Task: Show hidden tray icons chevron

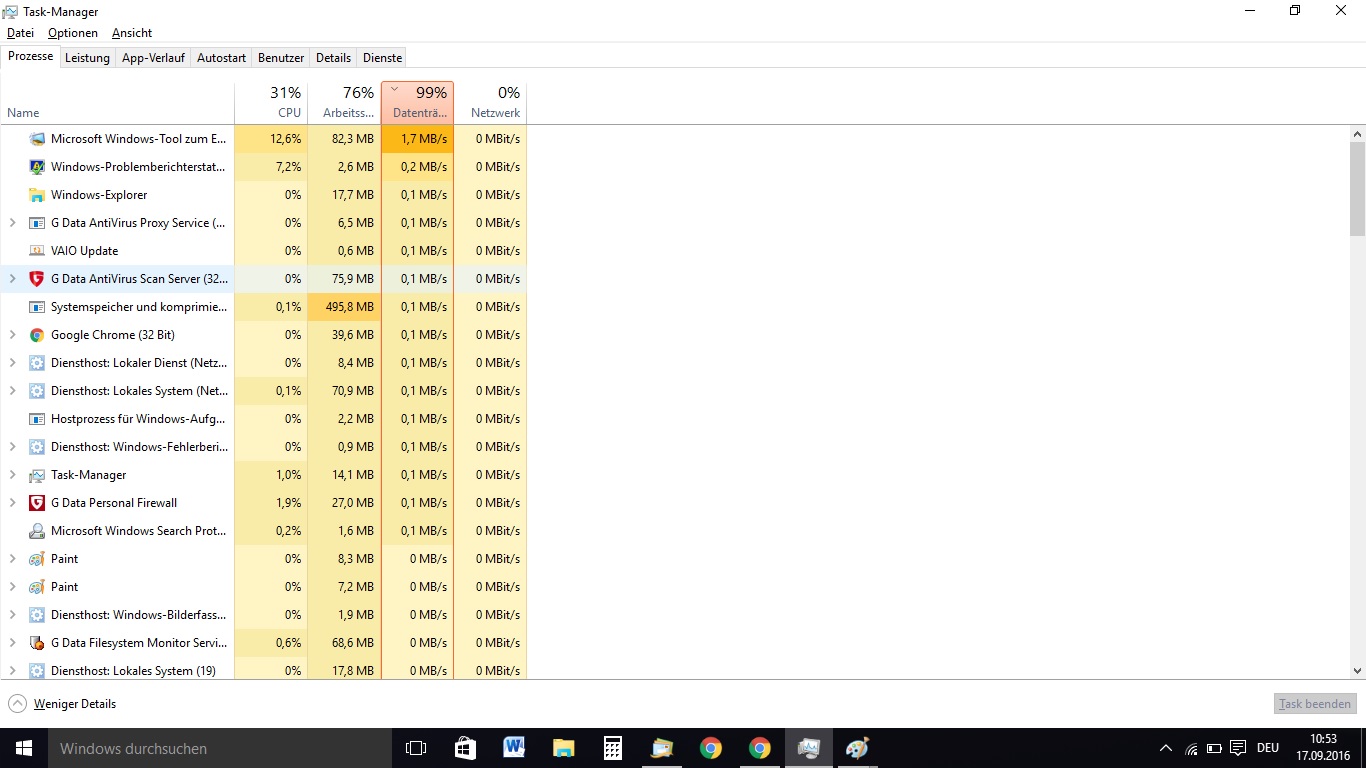Action: point(1166,748)
